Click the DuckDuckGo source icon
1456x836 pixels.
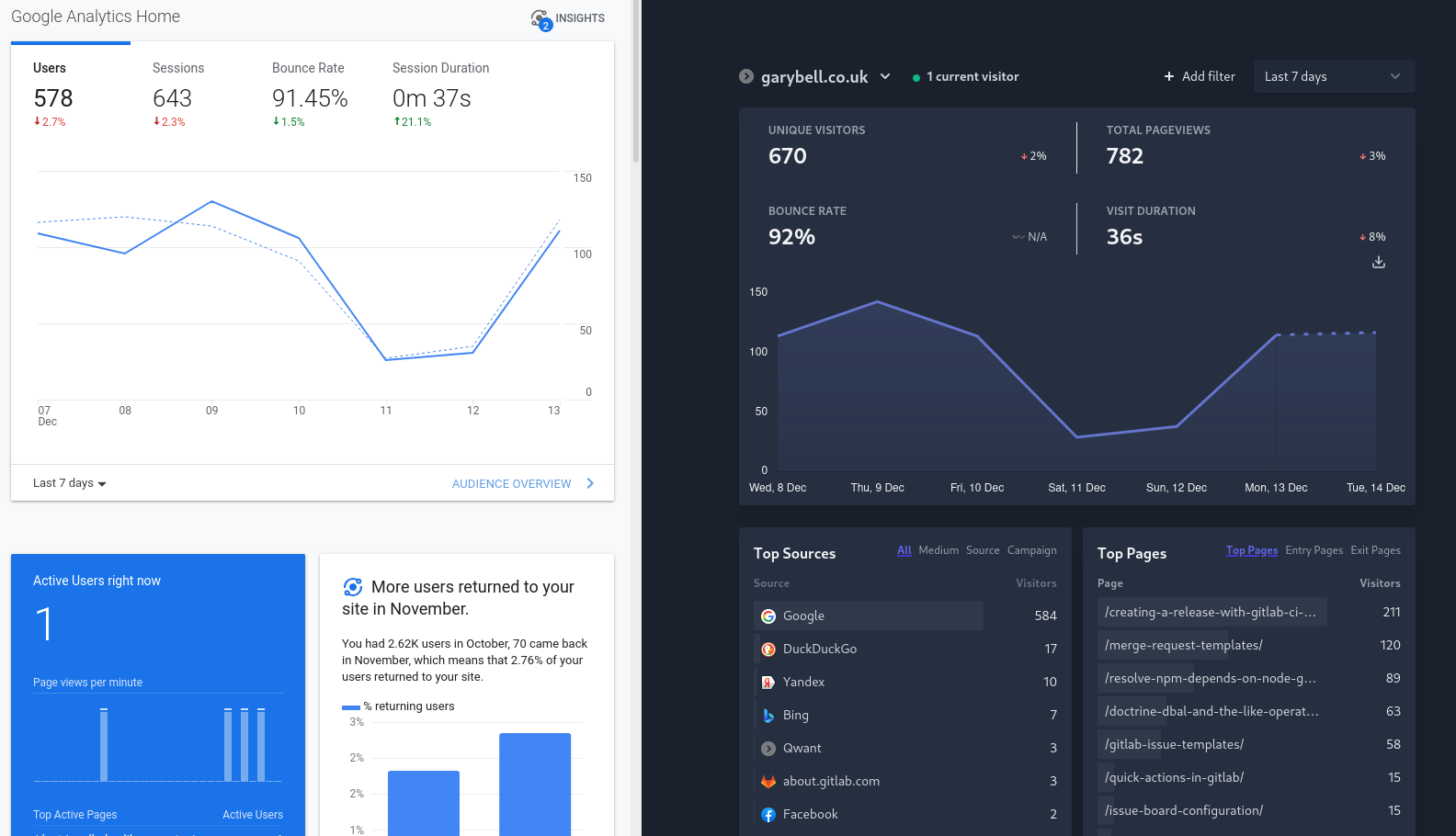pyautogui.click(x=768, y=650)
